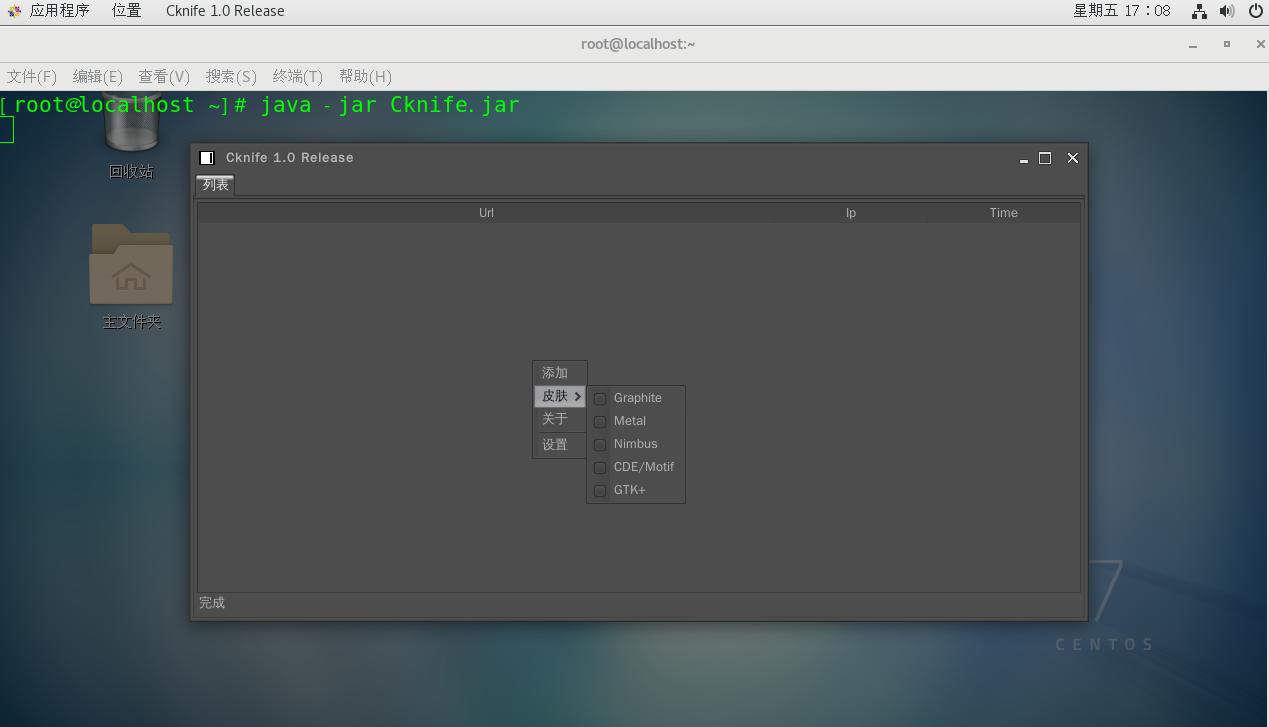Maximize the Cknife window
Viewport: 1269px width, 727px height.
pos(1045,158)
